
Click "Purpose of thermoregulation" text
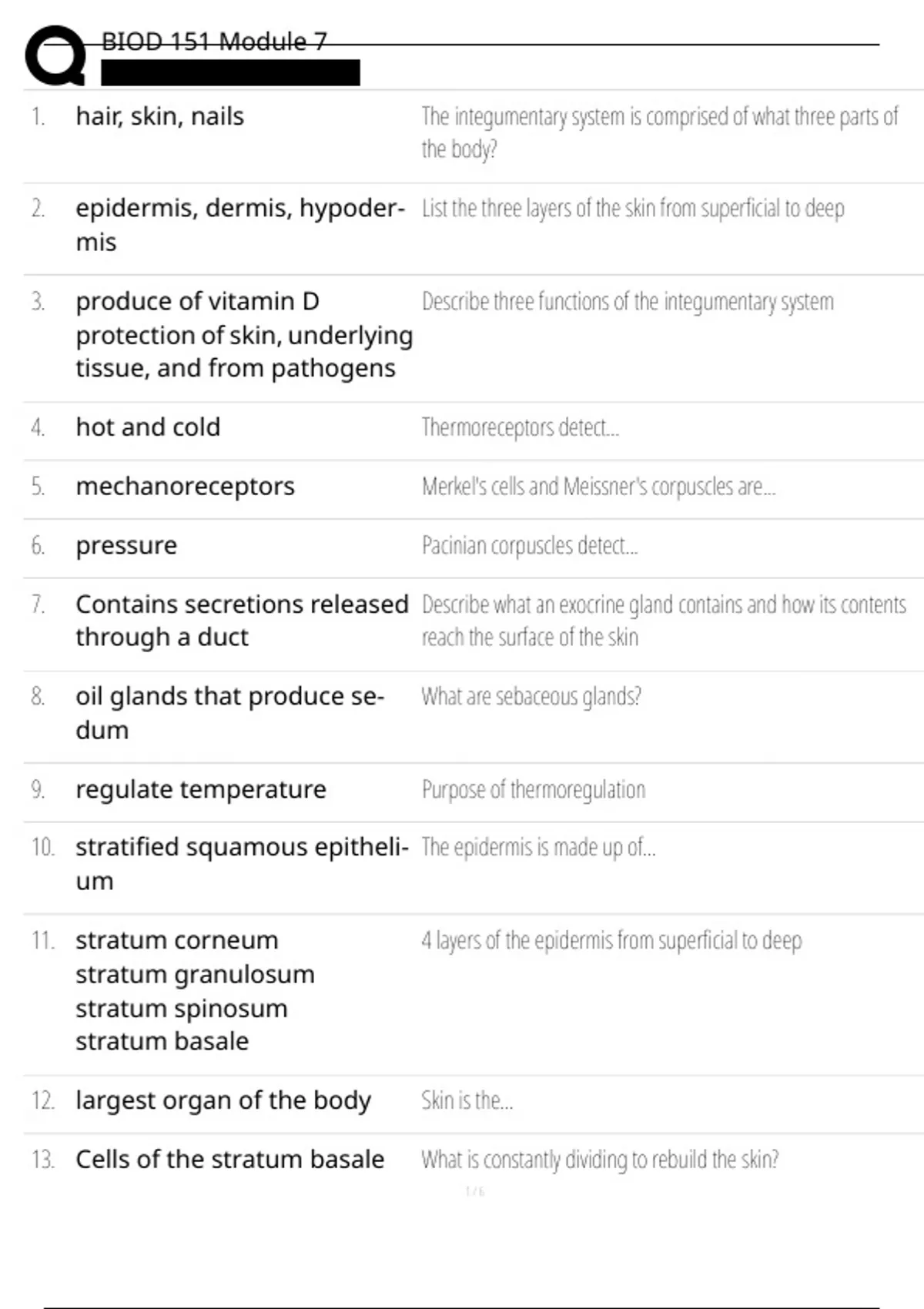coord(533,789)
